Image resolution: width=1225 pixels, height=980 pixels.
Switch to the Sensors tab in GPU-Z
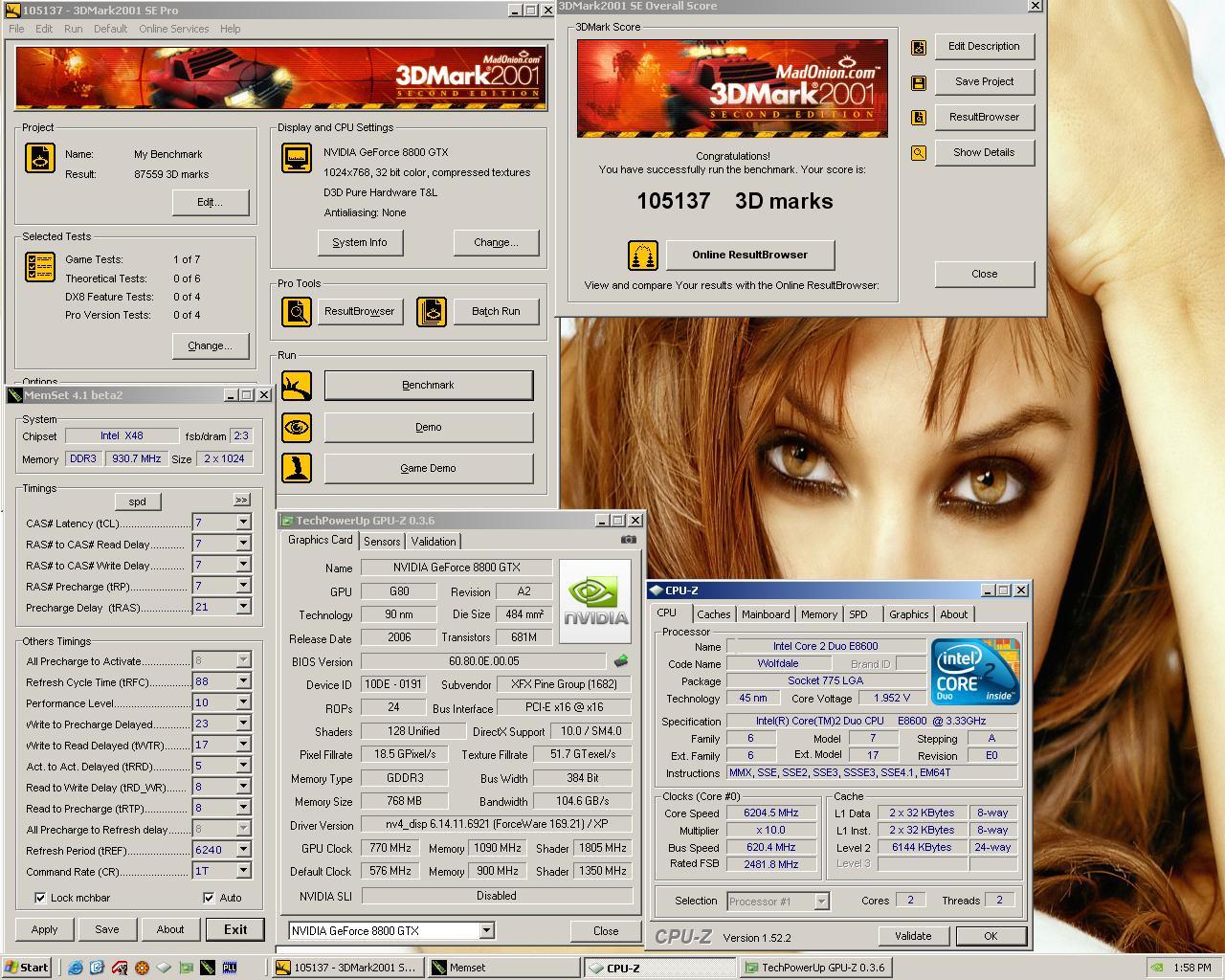(382, 542)
